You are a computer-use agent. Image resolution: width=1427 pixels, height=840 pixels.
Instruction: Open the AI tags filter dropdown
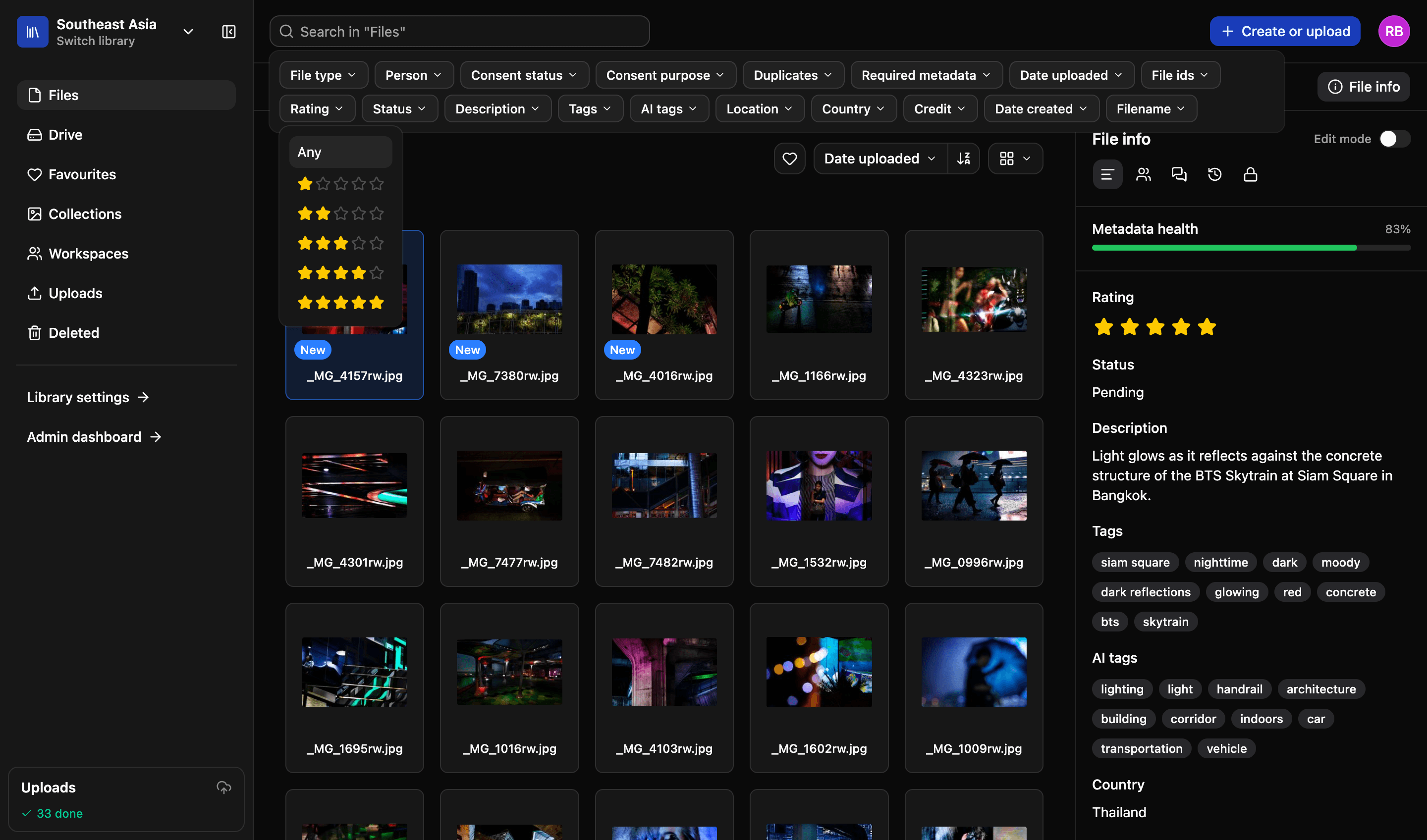click(669, 108)
